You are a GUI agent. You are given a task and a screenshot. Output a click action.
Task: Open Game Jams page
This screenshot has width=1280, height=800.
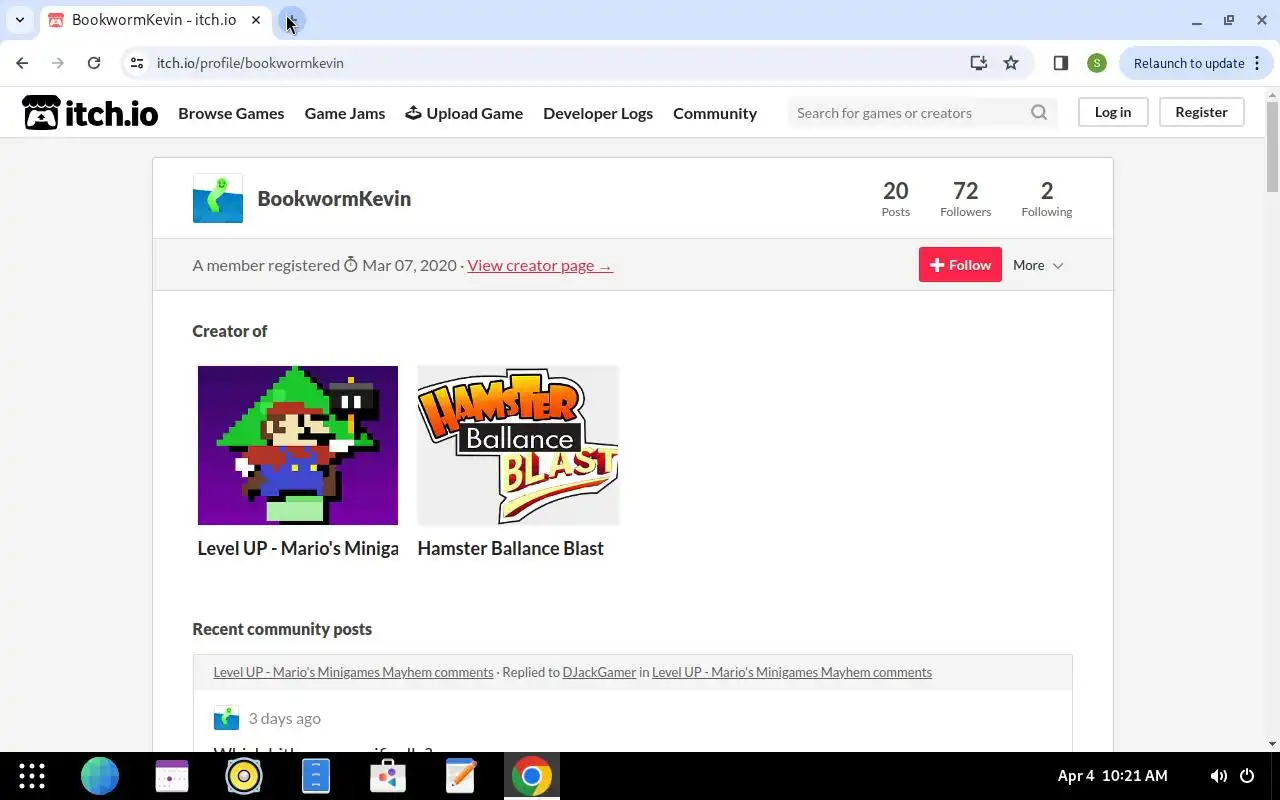coord(345,113)
